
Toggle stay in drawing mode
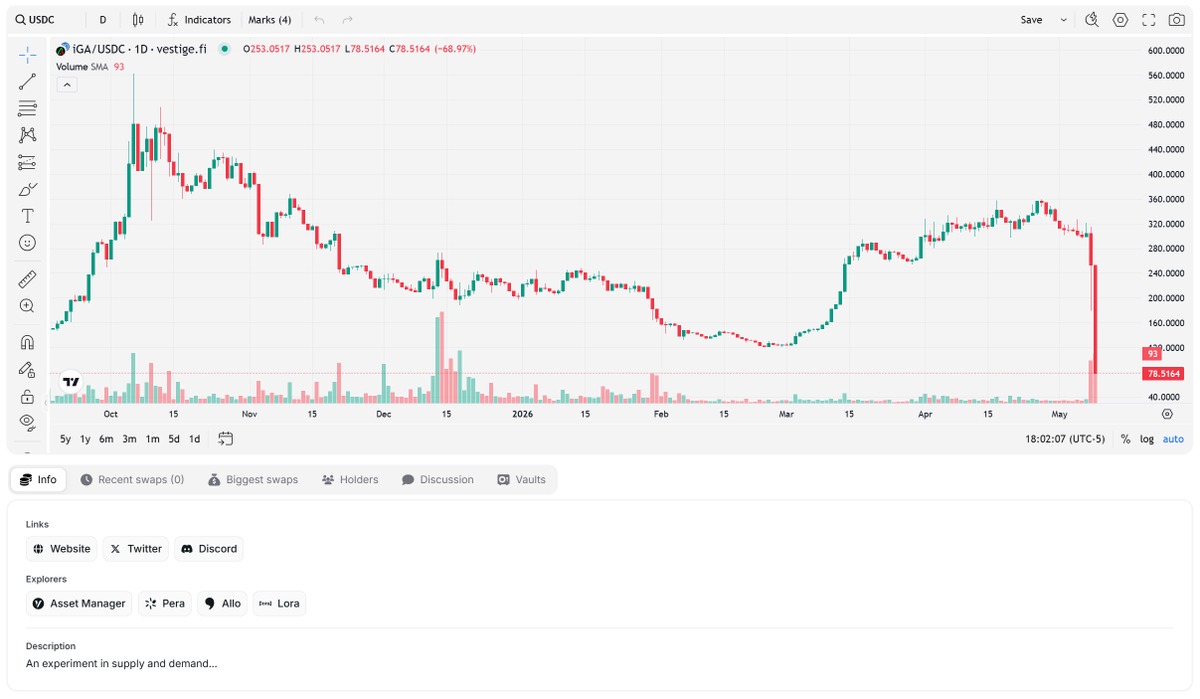(x=27, y=369)
